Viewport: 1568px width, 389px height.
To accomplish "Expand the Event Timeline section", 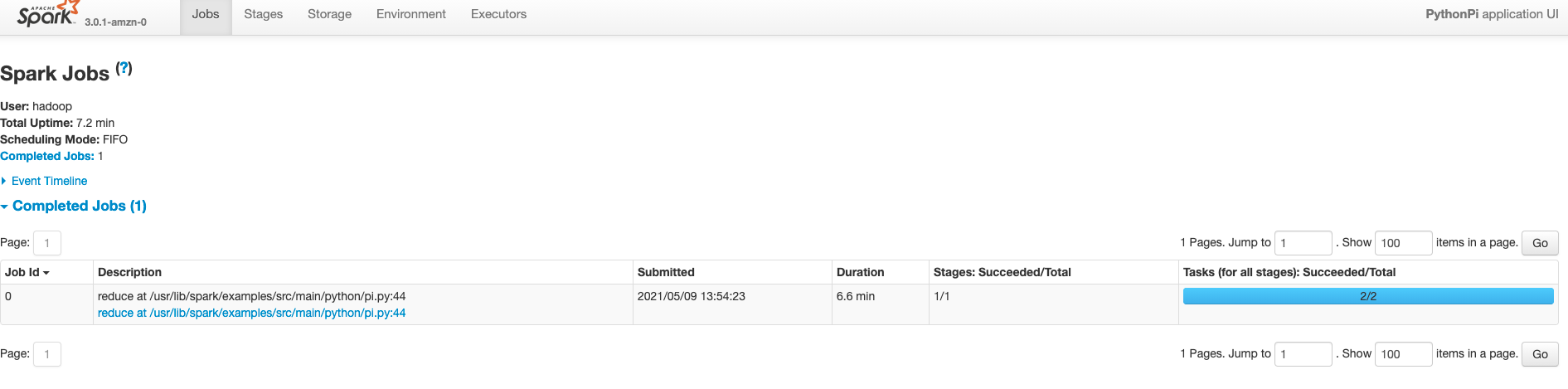I will pos(49,181).
